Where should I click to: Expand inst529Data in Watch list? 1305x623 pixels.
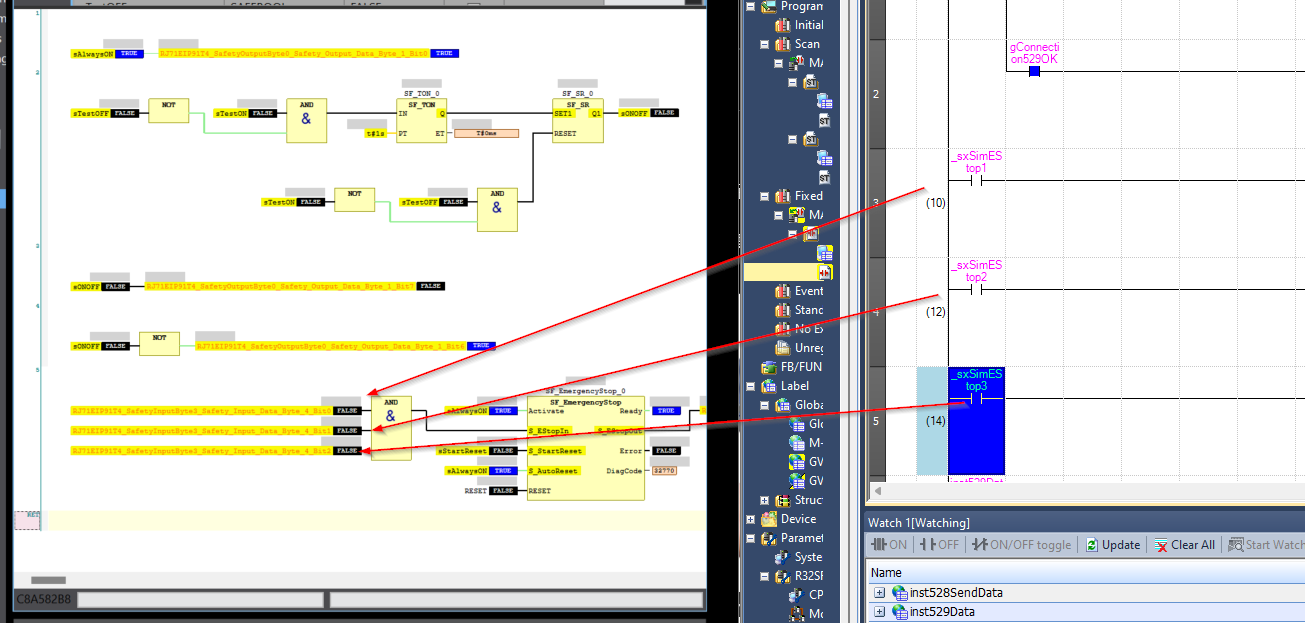tap(879, 612)
